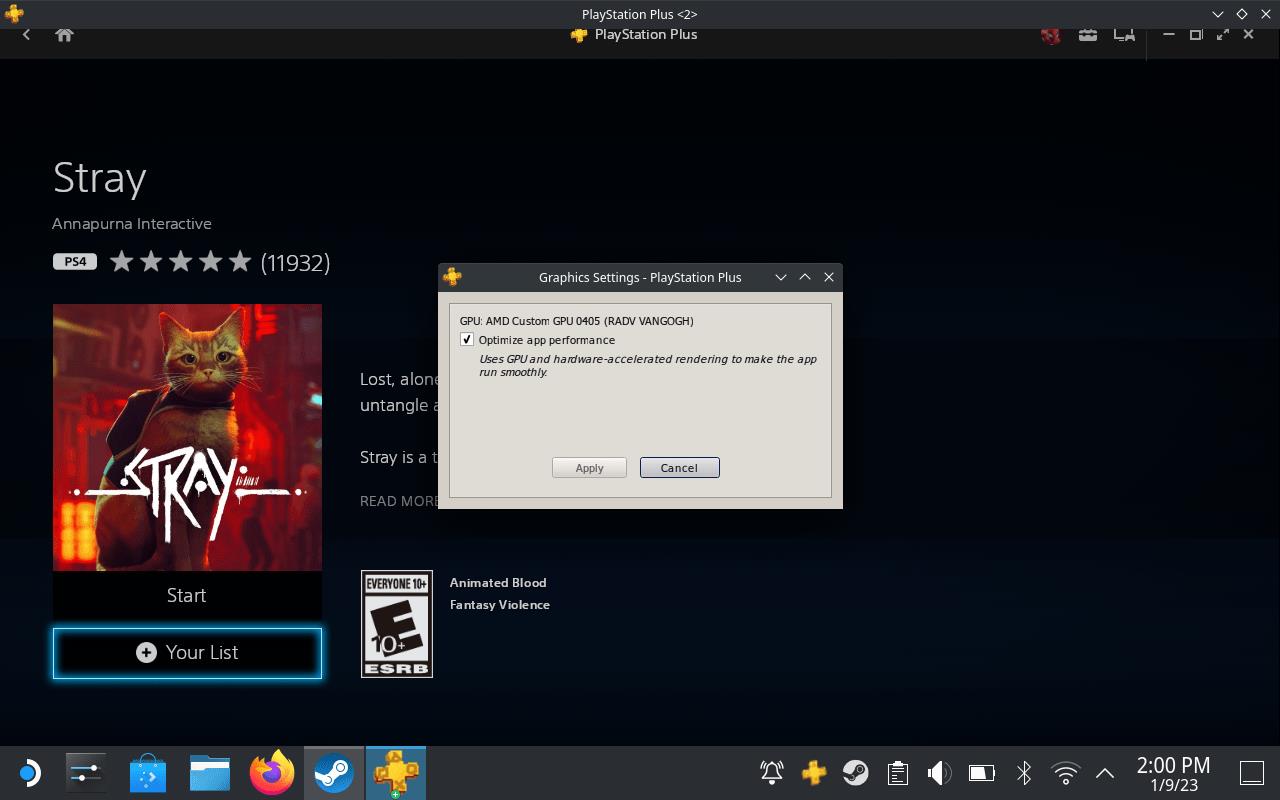Uncheck Optimize app performance checkbox
The width and height of the screenshot is (1280, 800).
(x=467, y=340)
